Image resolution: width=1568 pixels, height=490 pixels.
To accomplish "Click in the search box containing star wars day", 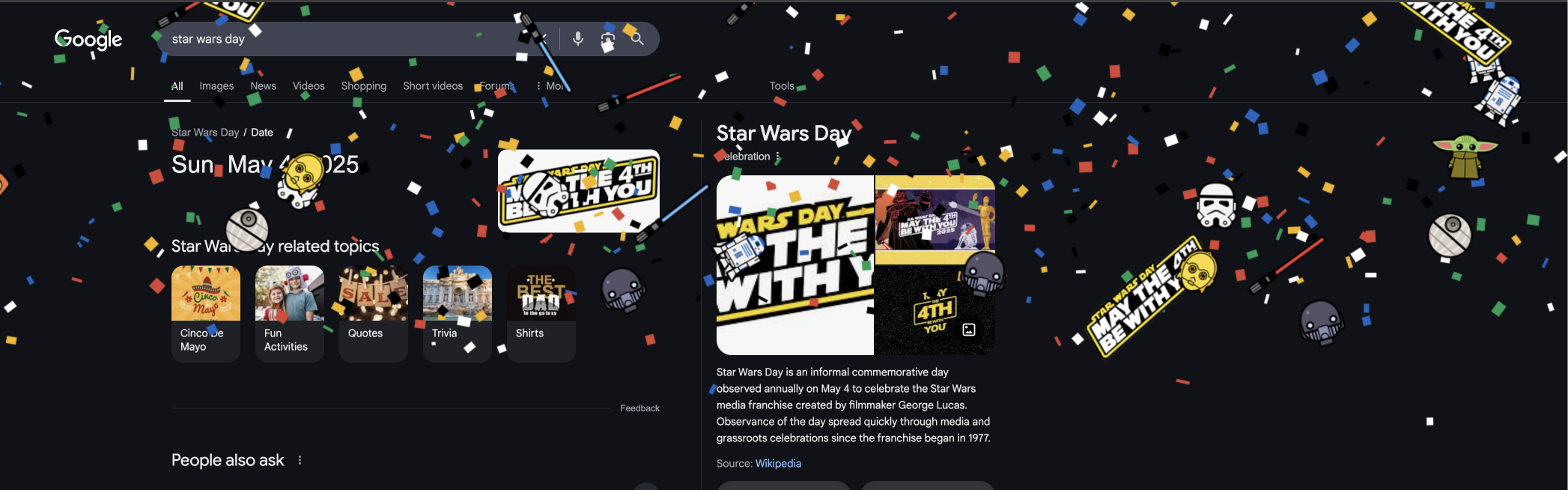I will (344, 39).
